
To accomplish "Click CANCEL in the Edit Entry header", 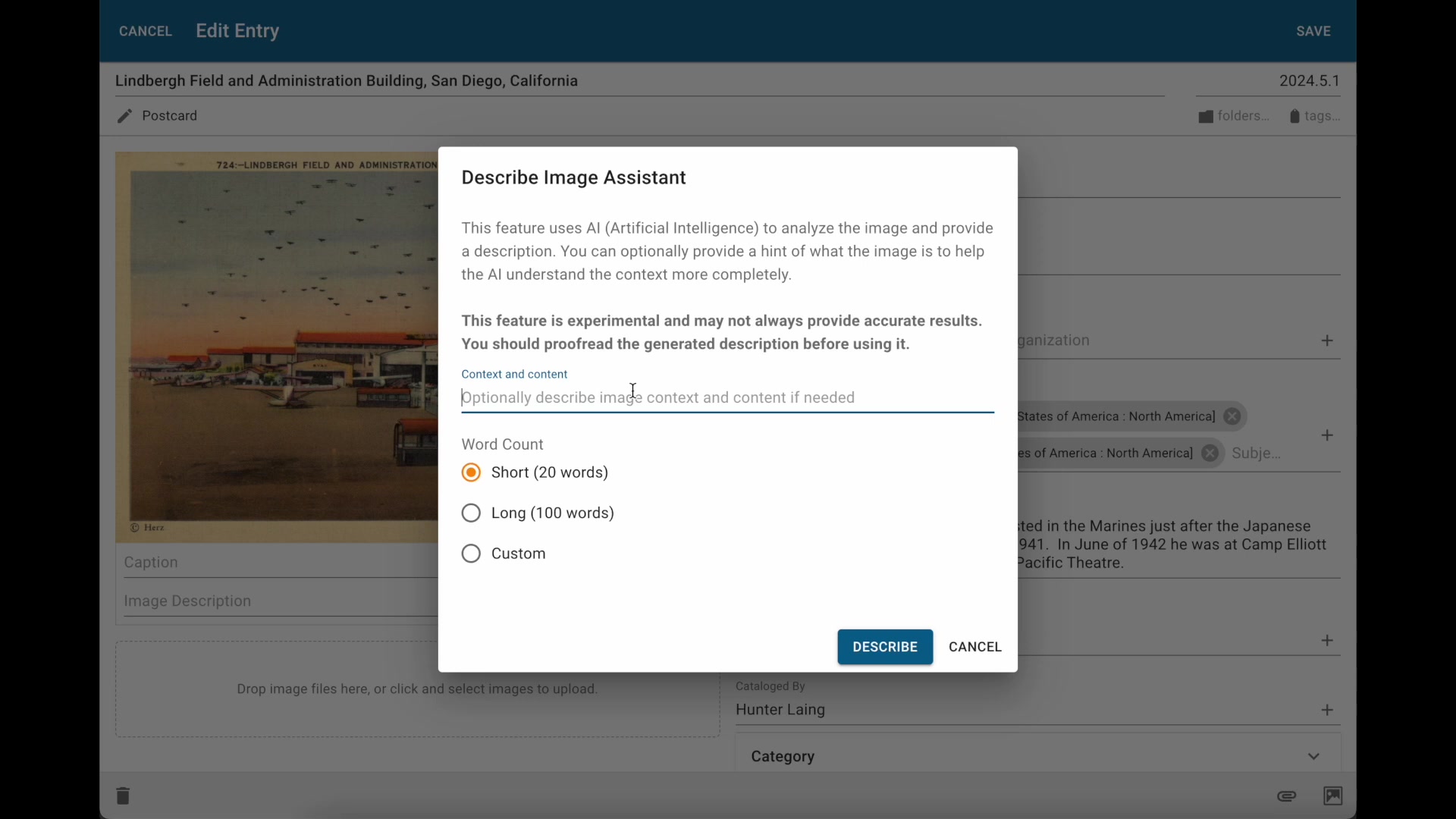I will [x=146, y=31].
